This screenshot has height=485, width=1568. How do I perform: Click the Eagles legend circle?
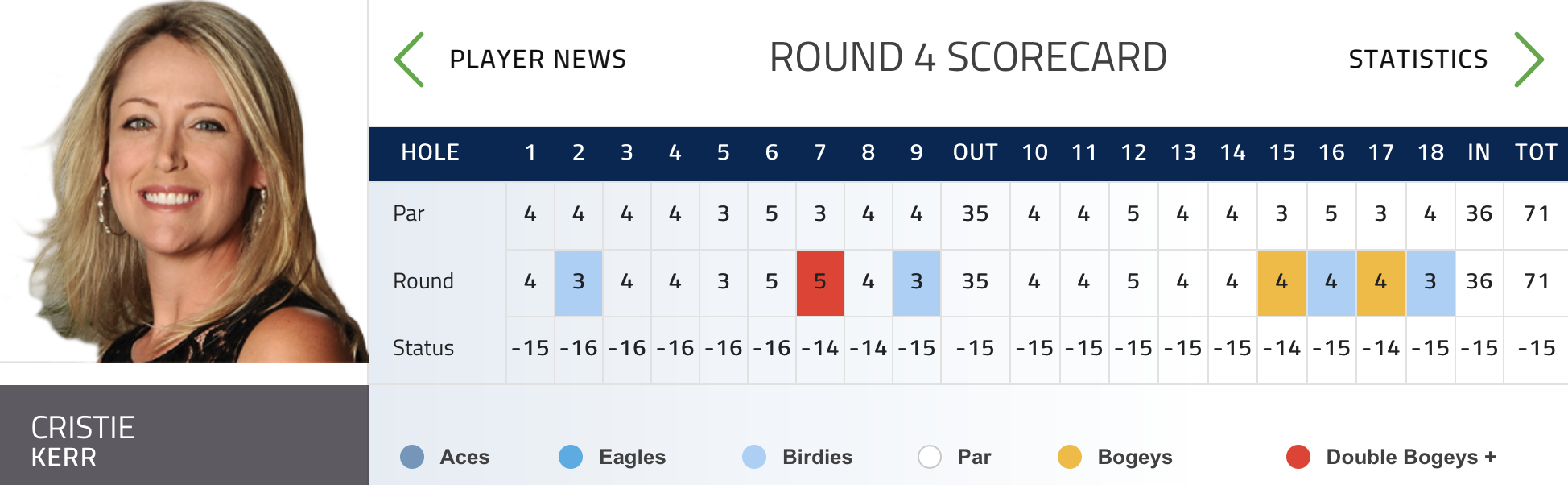(x=571, y=457)
